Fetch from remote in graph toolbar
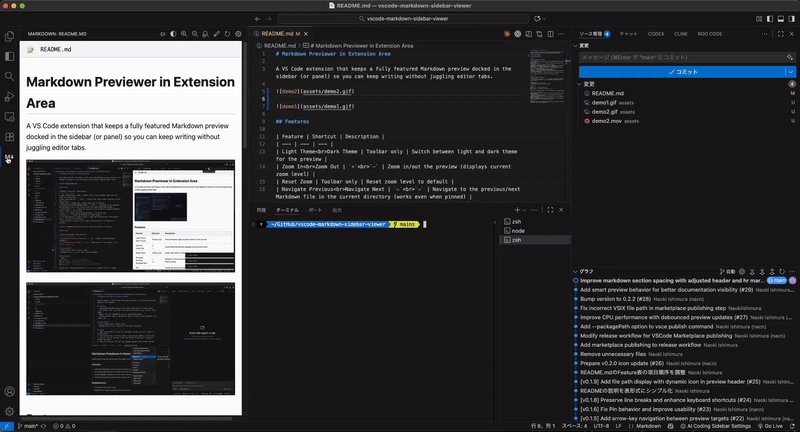The image size is (800, 432). pos(752,271)
